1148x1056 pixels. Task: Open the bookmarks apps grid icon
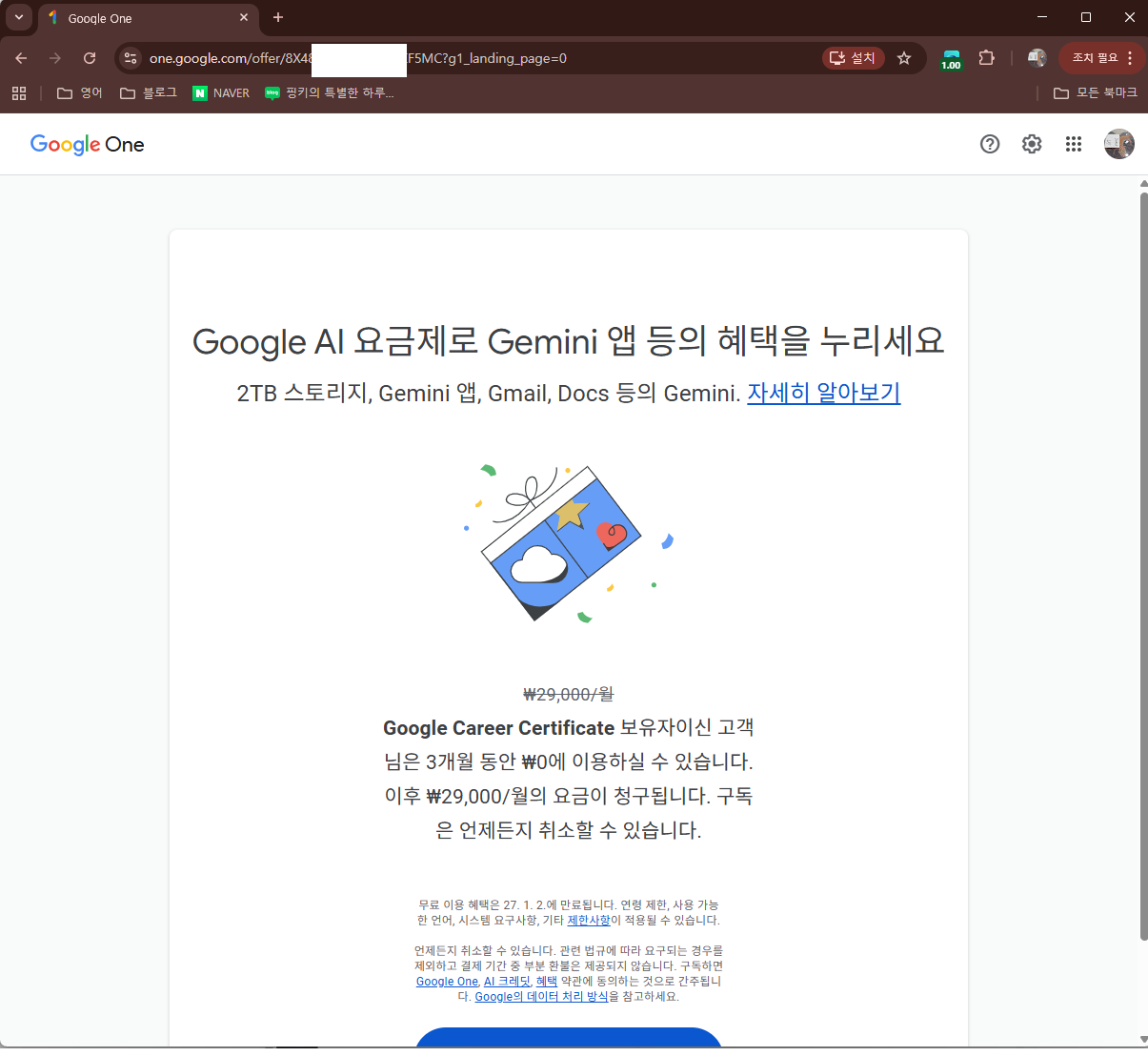(x=19, y=92)
